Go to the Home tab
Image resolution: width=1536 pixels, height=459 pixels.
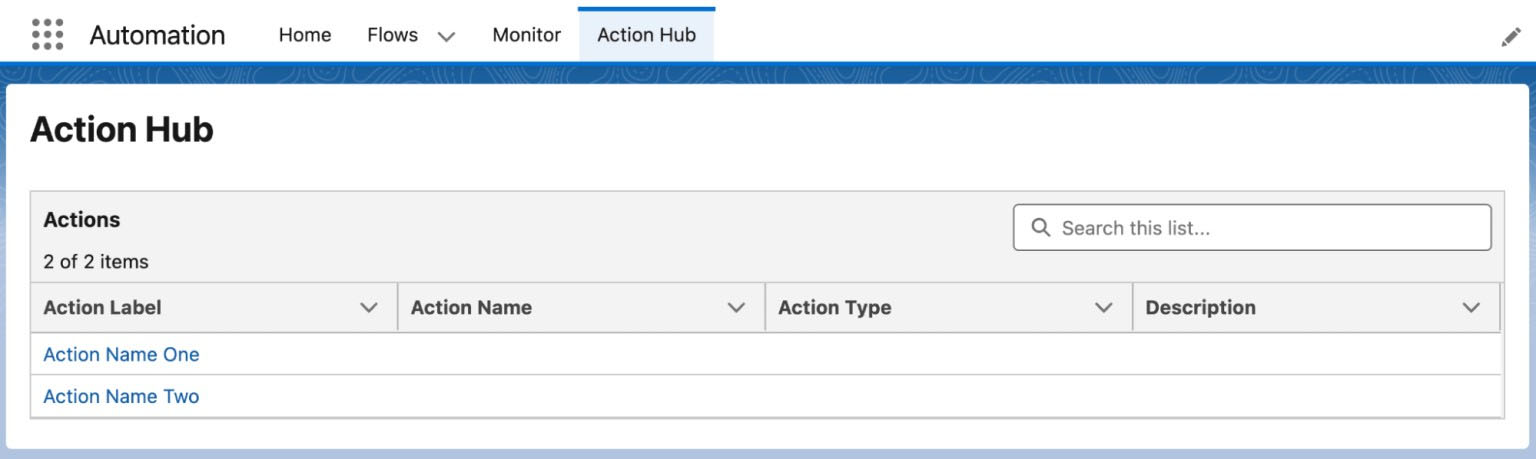coord(304,35)
